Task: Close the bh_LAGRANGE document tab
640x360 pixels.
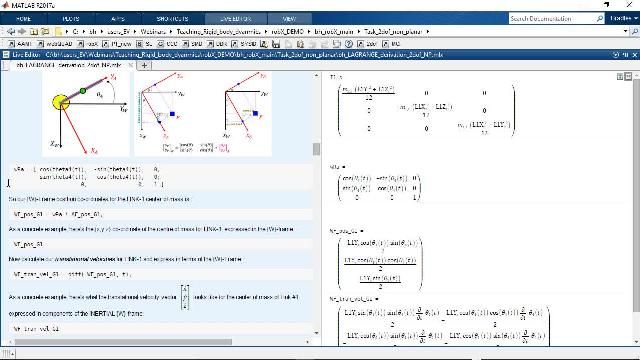Action: click(131, 65)
